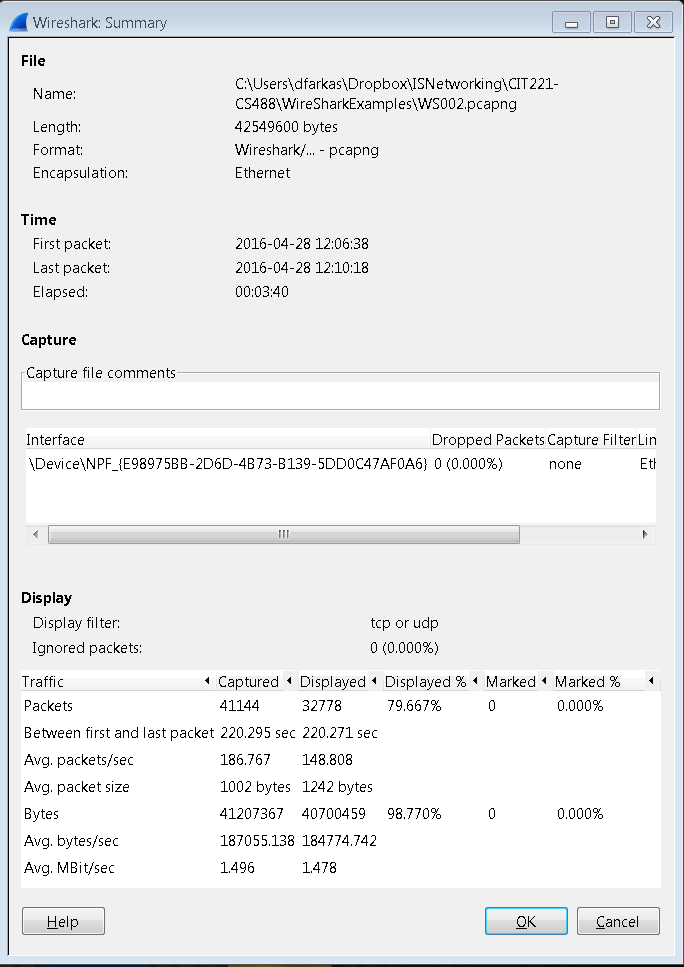Click the 184774.742 bytes/sec value
This screenshot has width=684, height=967.
click(339, 841)
